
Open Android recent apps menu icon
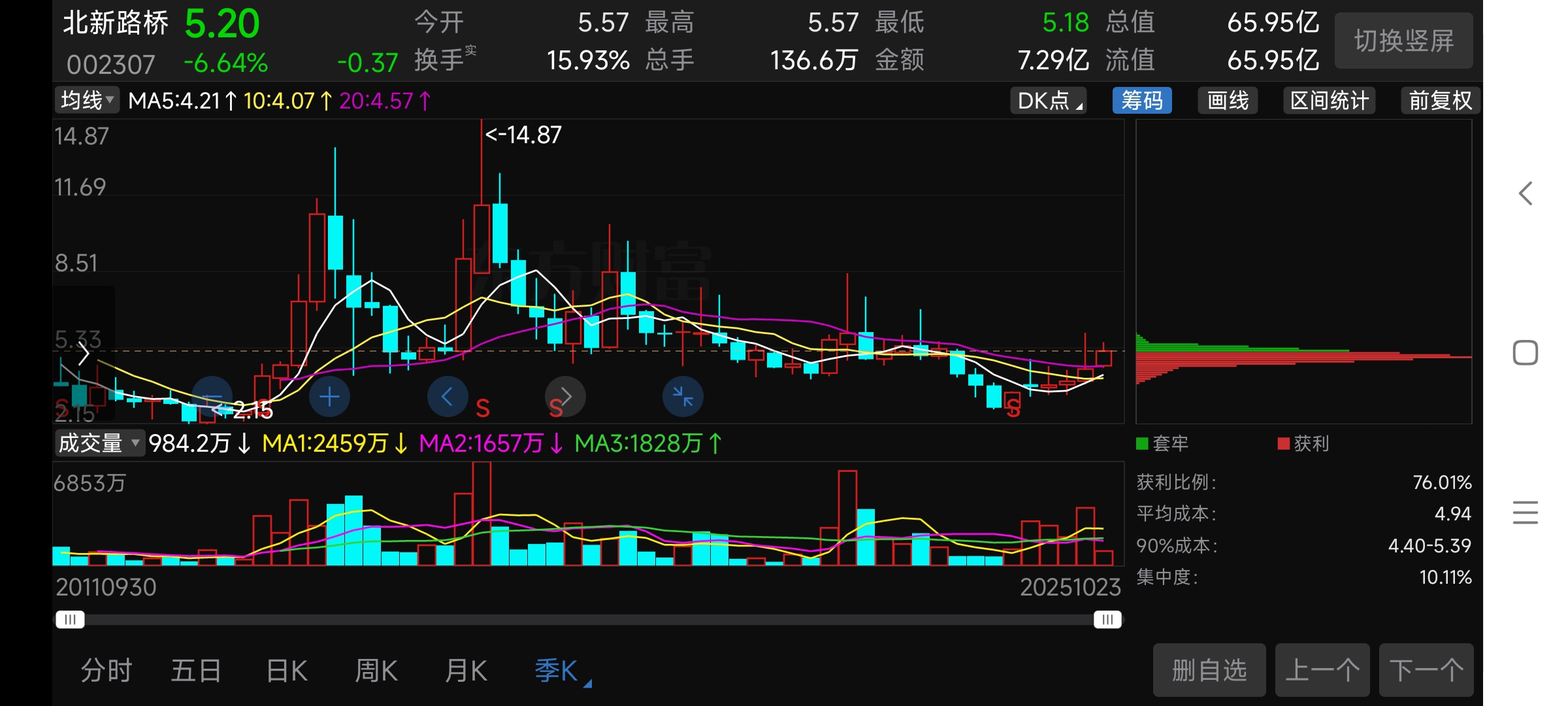1526,512
